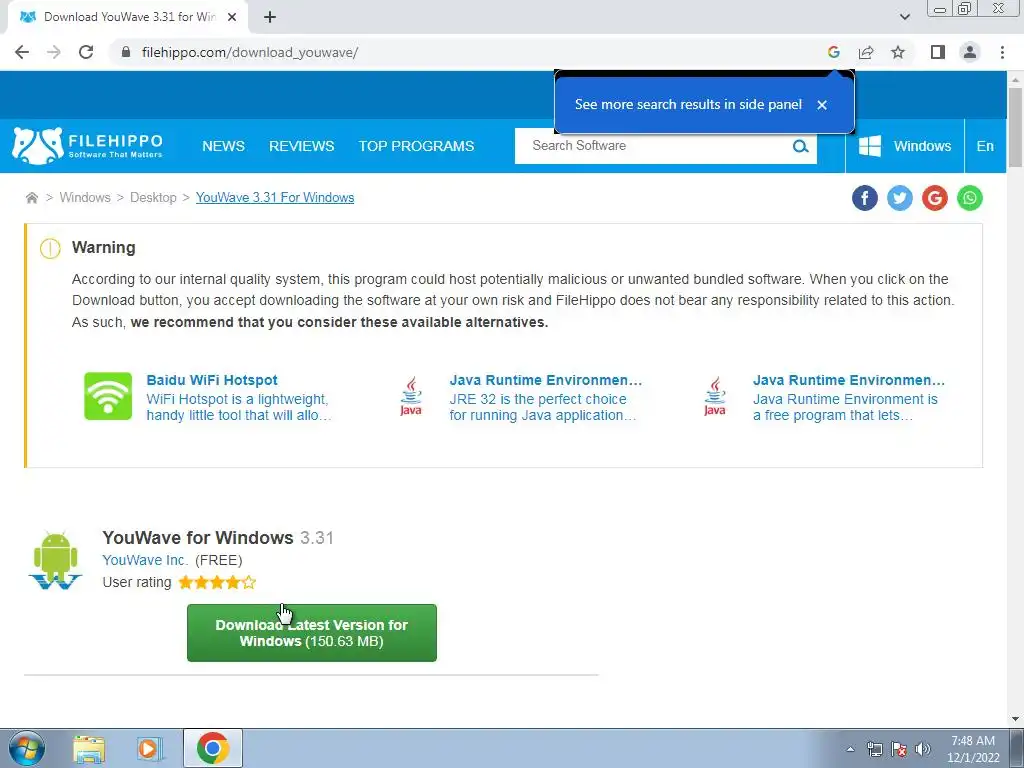Click the user rating stars
Image resolution: width=1024 pixels, height=768 pixels.
click(x=217, y=583)
